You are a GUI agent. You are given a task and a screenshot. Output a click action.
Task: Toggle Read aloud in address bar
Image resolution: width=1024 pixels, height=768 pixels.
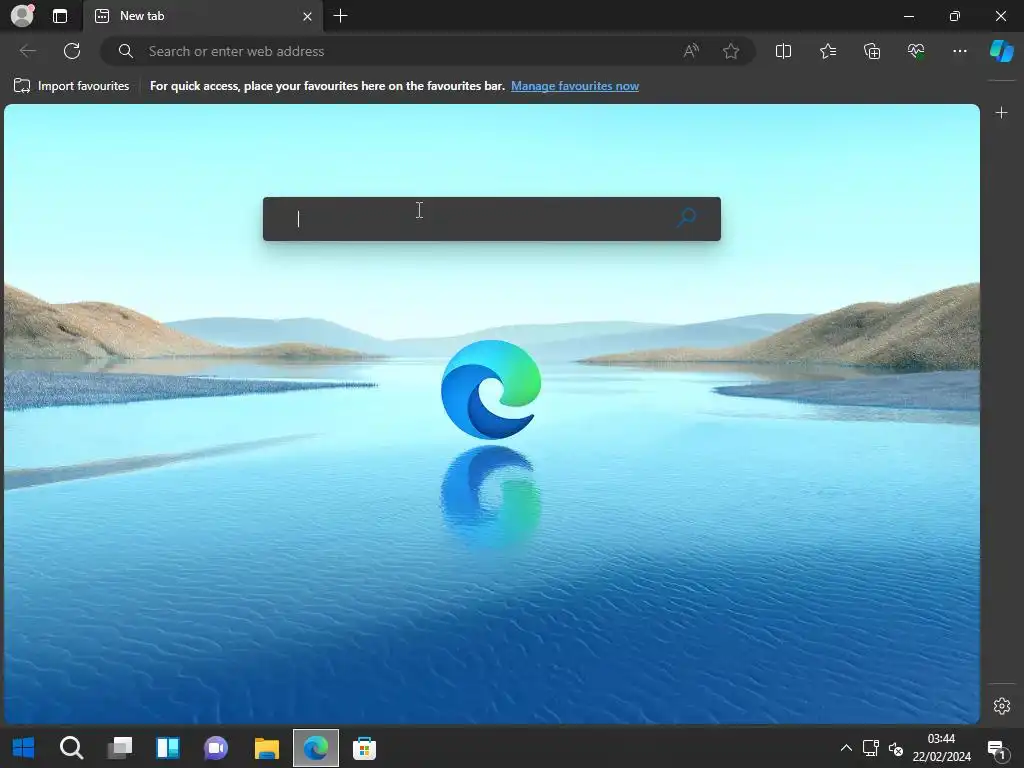(691, 51)
